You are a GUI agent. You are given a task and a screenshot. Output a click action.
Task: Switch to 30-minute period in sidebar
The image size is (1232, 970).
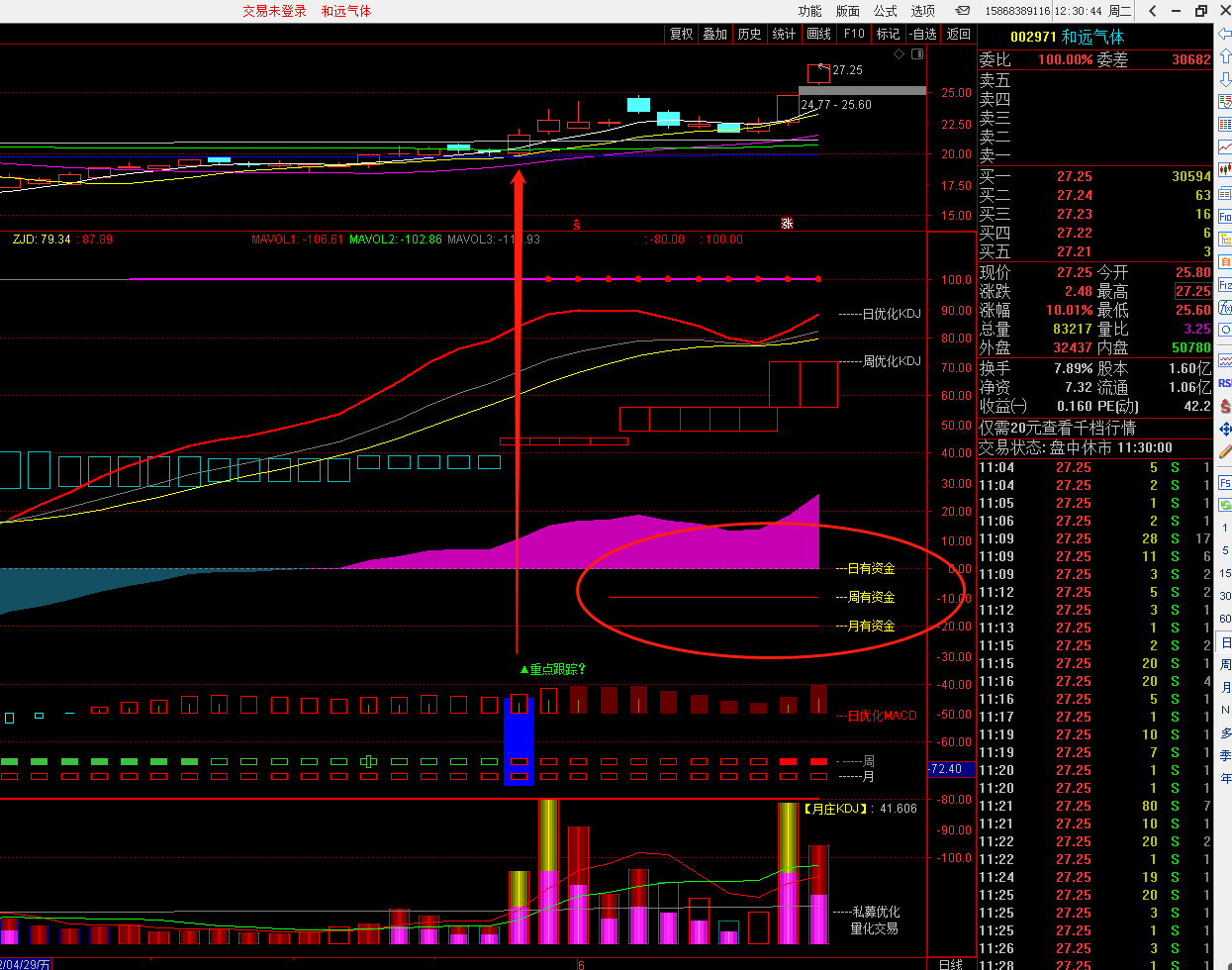point(1225,596)
